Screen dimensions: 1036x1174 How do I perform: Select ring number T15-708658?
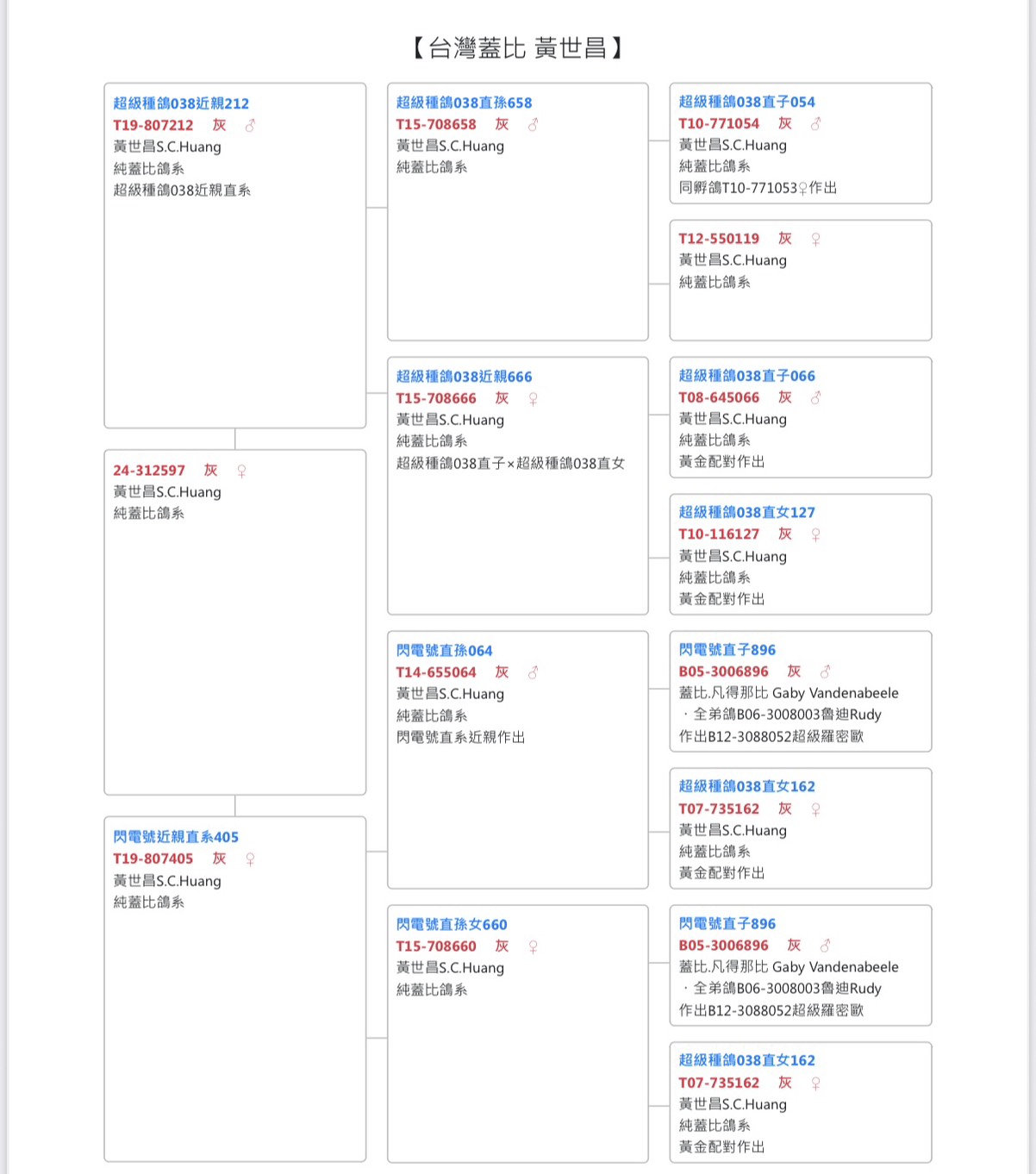click(x=436, y=124)
